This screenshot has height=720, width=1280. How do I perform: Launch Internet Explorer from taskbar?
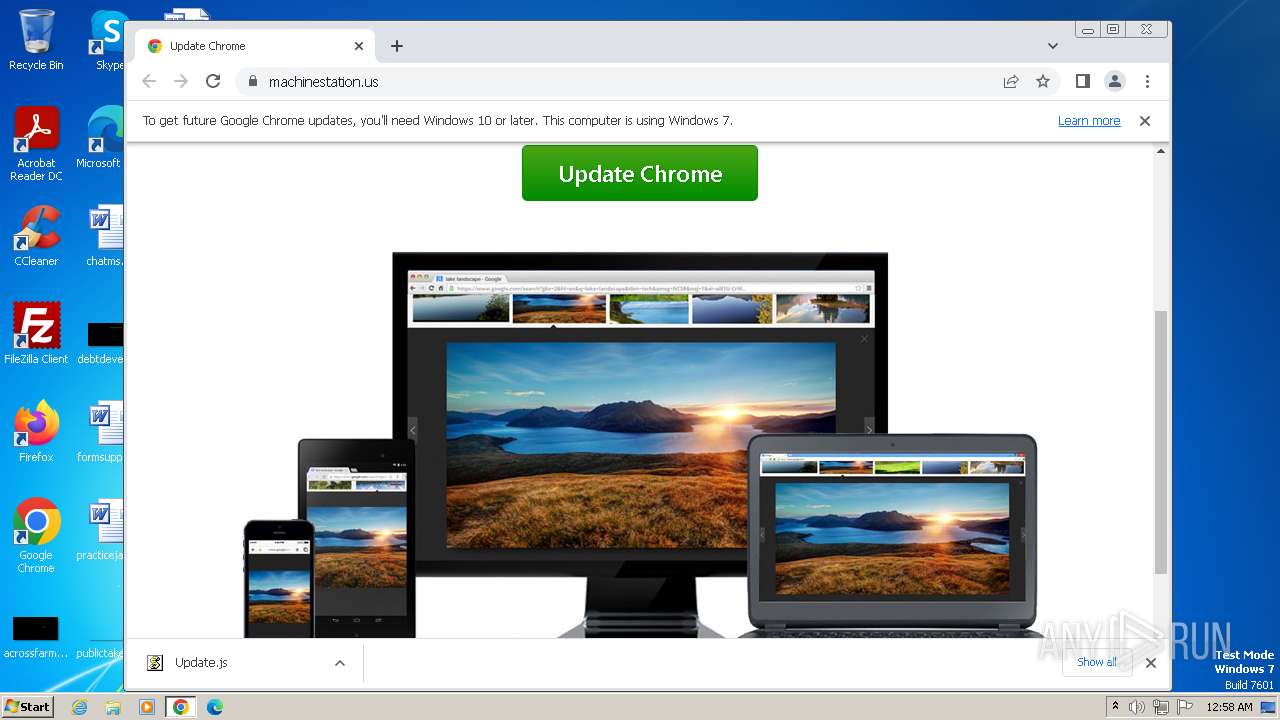pos(79,707)
